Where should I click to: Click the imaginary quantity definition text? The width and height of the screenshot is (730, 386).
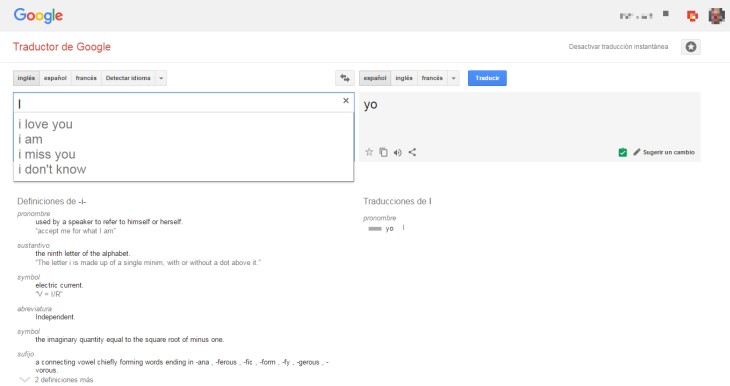130,339
